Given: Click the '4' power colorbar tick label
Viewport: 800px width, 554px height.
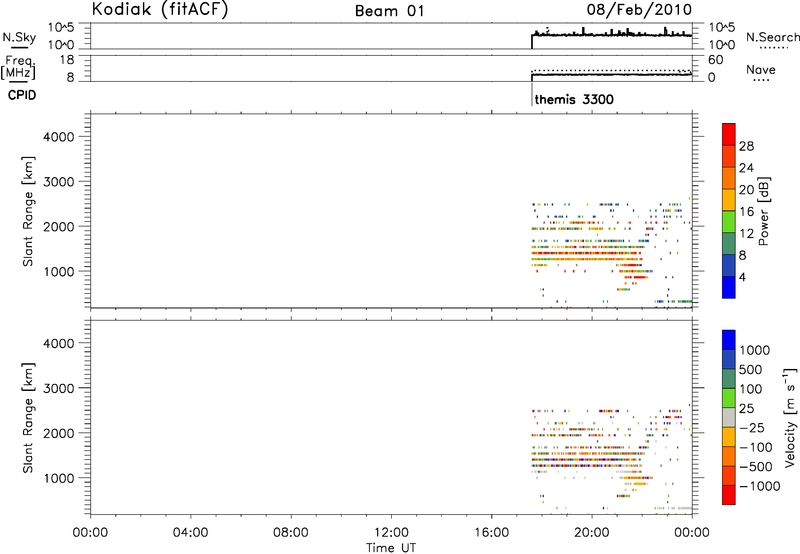Looking at the screenshot, I should [x=742, y=277].
